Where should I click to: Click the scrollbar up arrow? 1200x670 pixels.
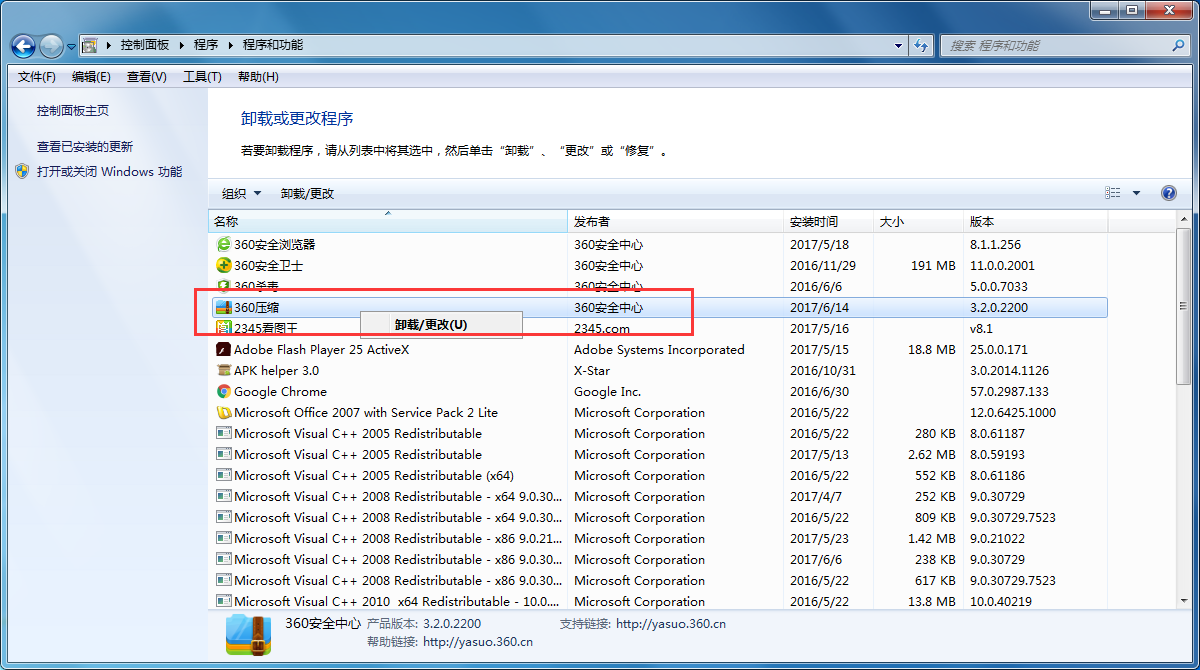(1183, 220)
